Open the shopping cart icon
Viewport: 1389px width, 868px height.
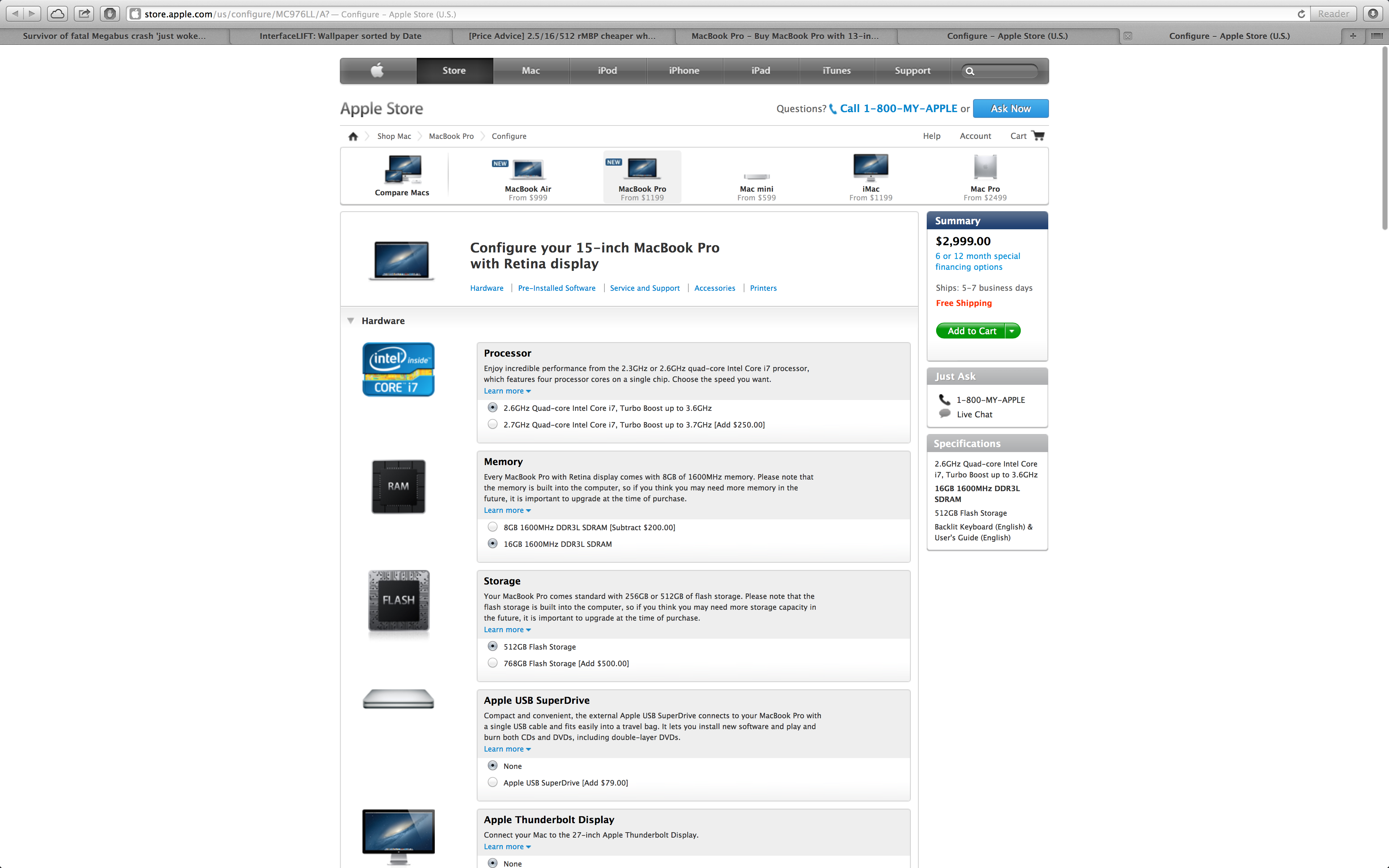(x=1038, y=136)
